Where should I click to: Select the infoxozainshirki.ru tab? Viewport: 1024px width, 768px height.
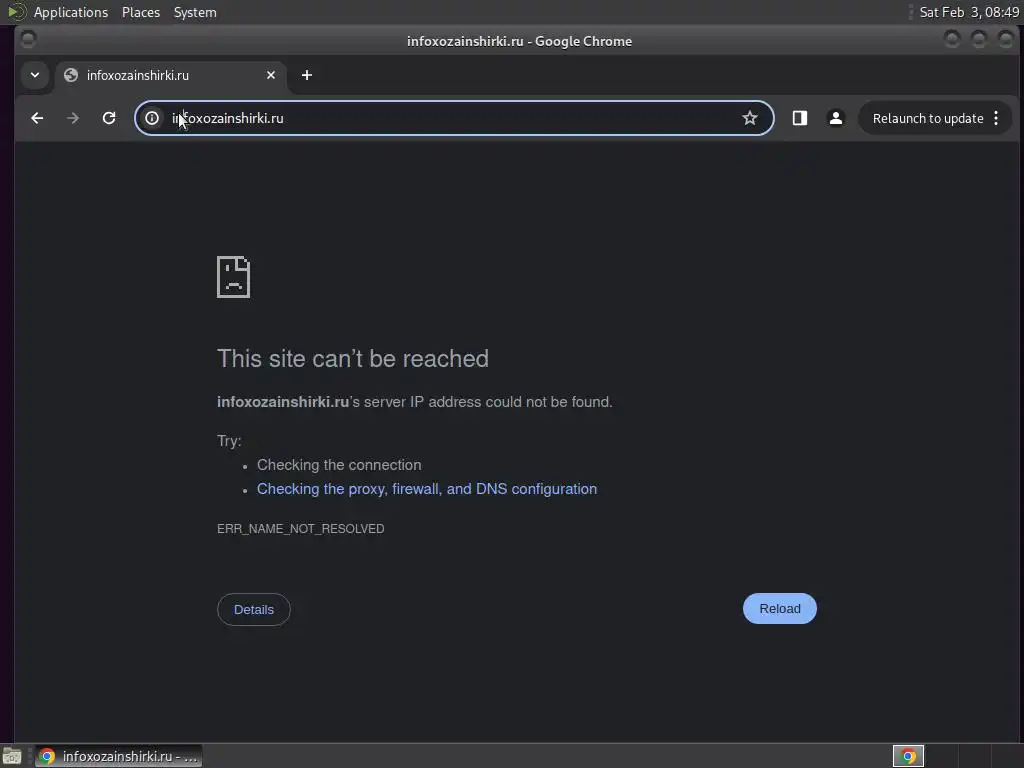tap(171, 75)
